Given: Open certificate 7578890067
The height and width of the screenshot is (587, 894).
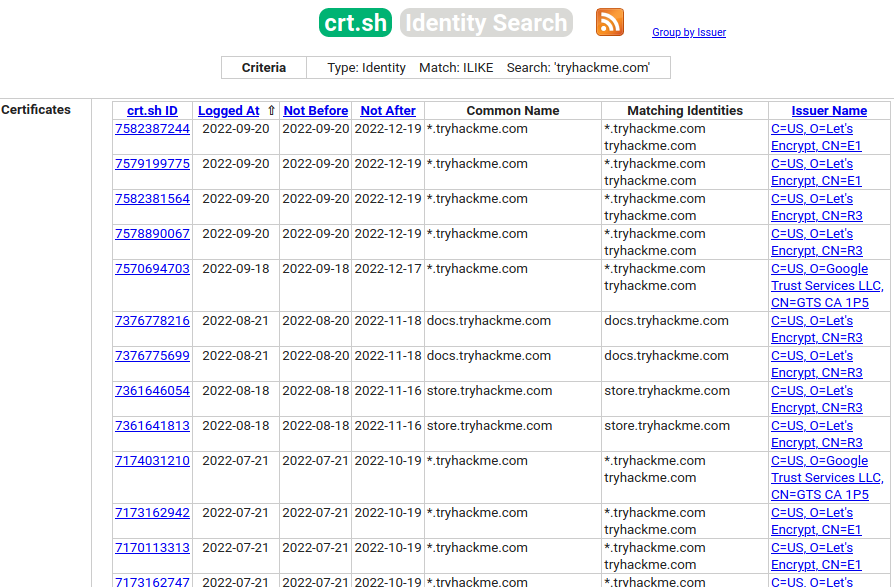Looking at the screenshot, I should point(152,234).
